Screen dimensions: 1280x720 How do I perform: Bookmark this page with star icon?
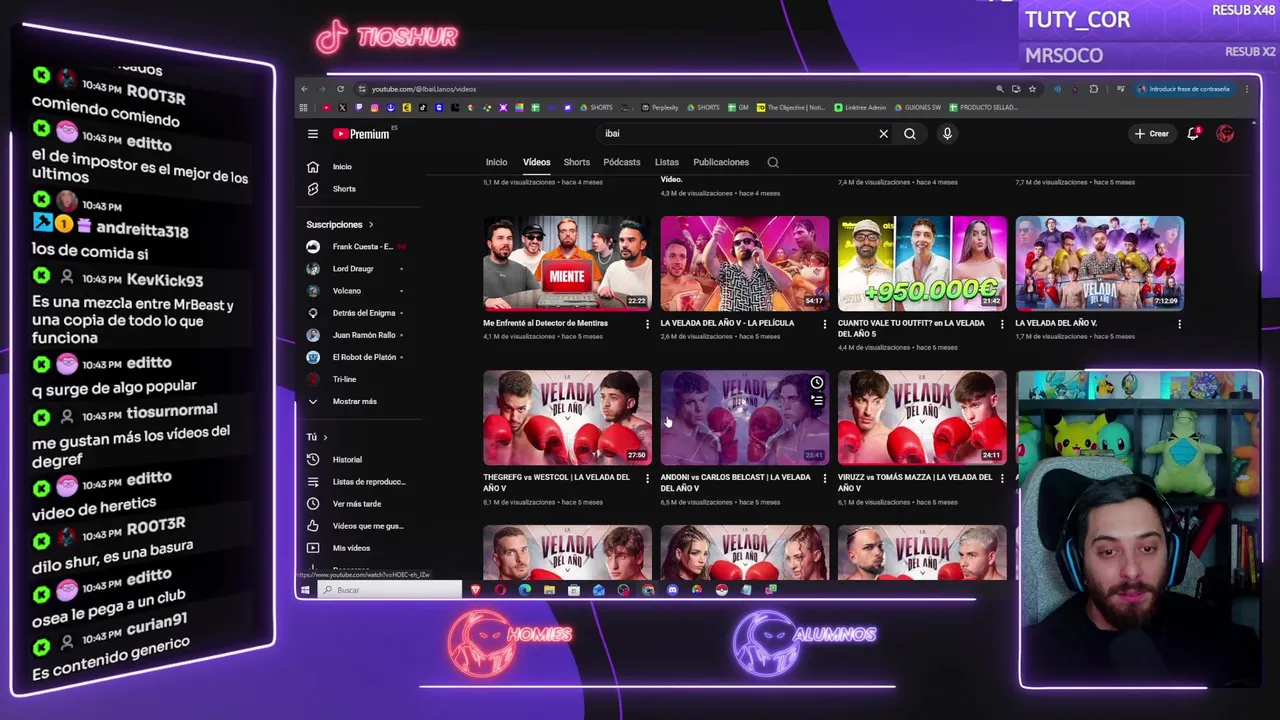coord(1032,89)
